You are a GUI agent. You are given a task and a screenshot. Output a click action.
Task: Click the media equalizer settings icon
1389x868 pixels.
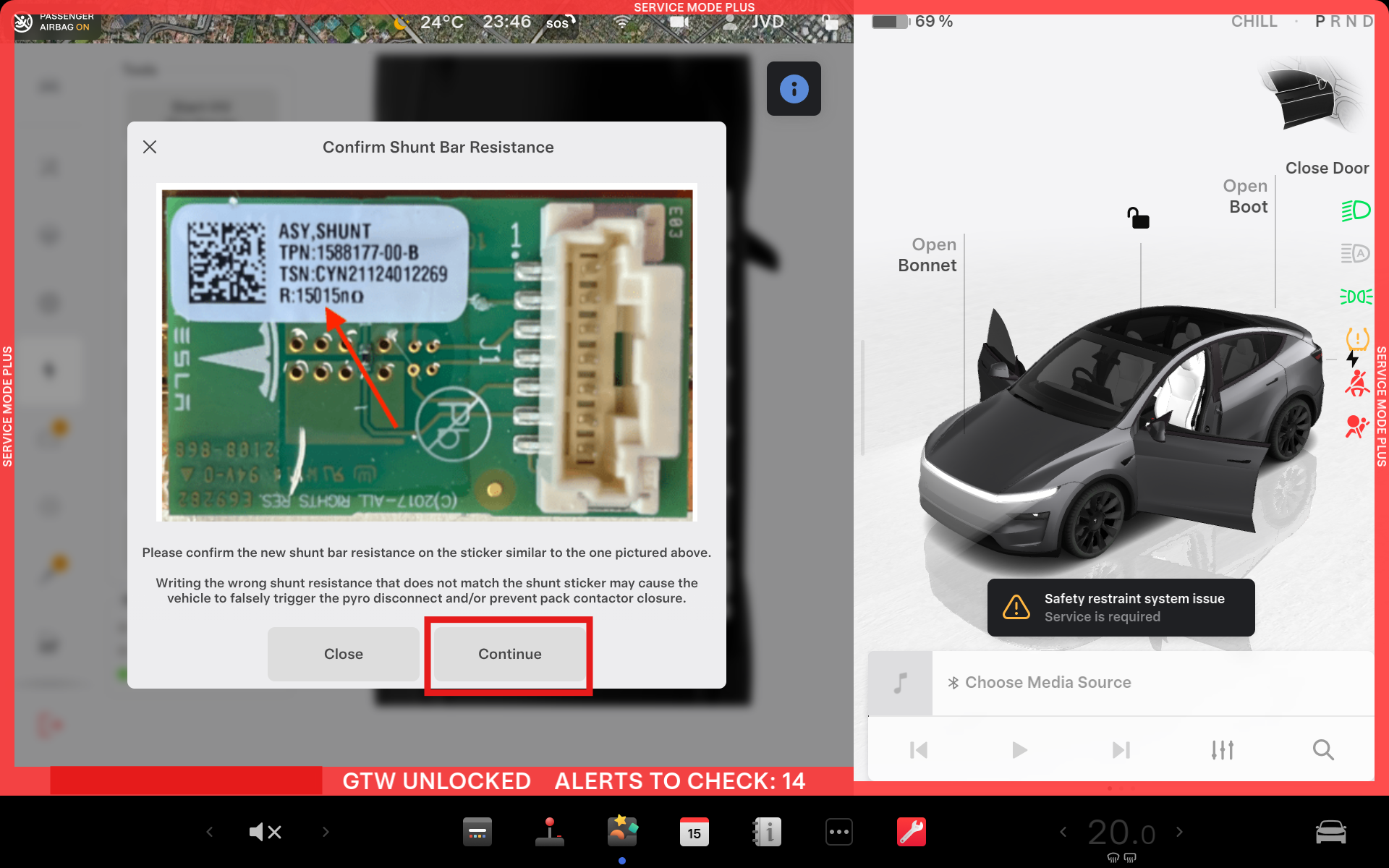(1222, 750)
